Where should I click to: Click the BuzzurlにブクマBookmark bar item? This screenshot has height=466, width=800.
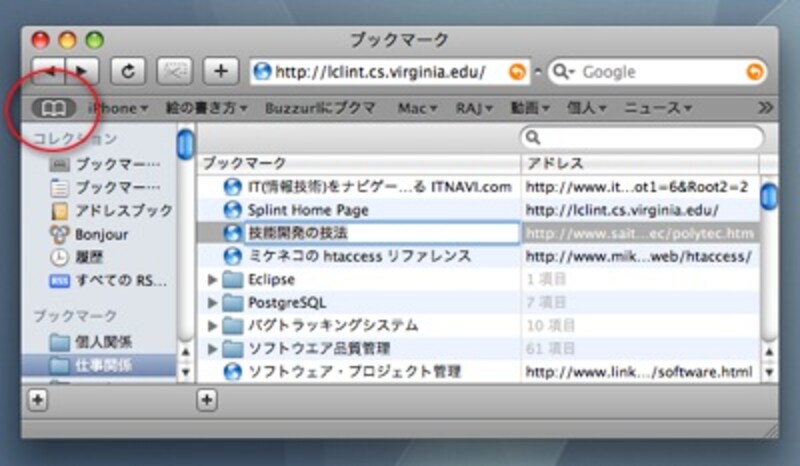click(x=319, y=107)
